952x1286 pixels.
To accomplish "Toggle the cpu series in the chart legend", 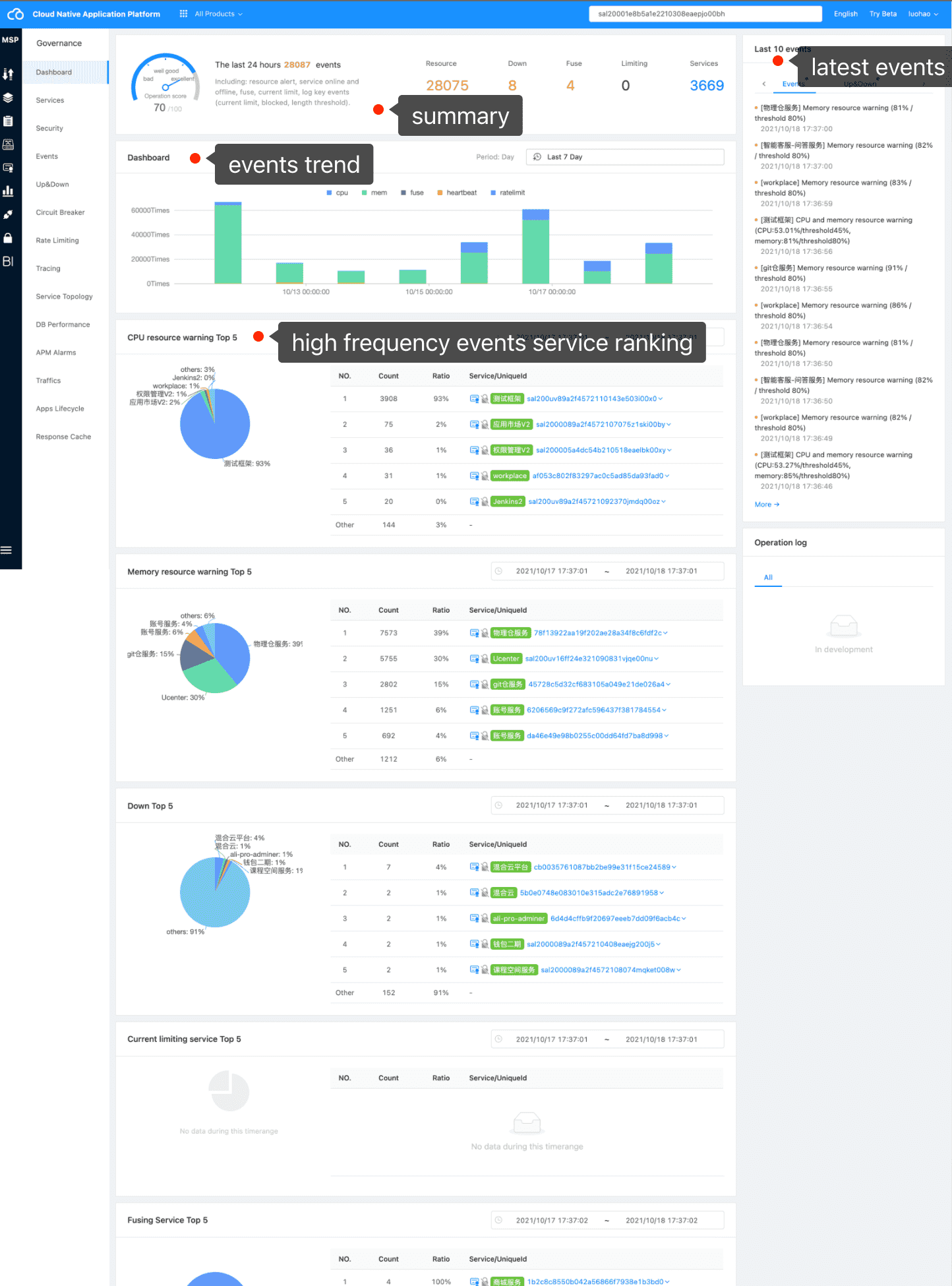I will (x=337, y=193).
